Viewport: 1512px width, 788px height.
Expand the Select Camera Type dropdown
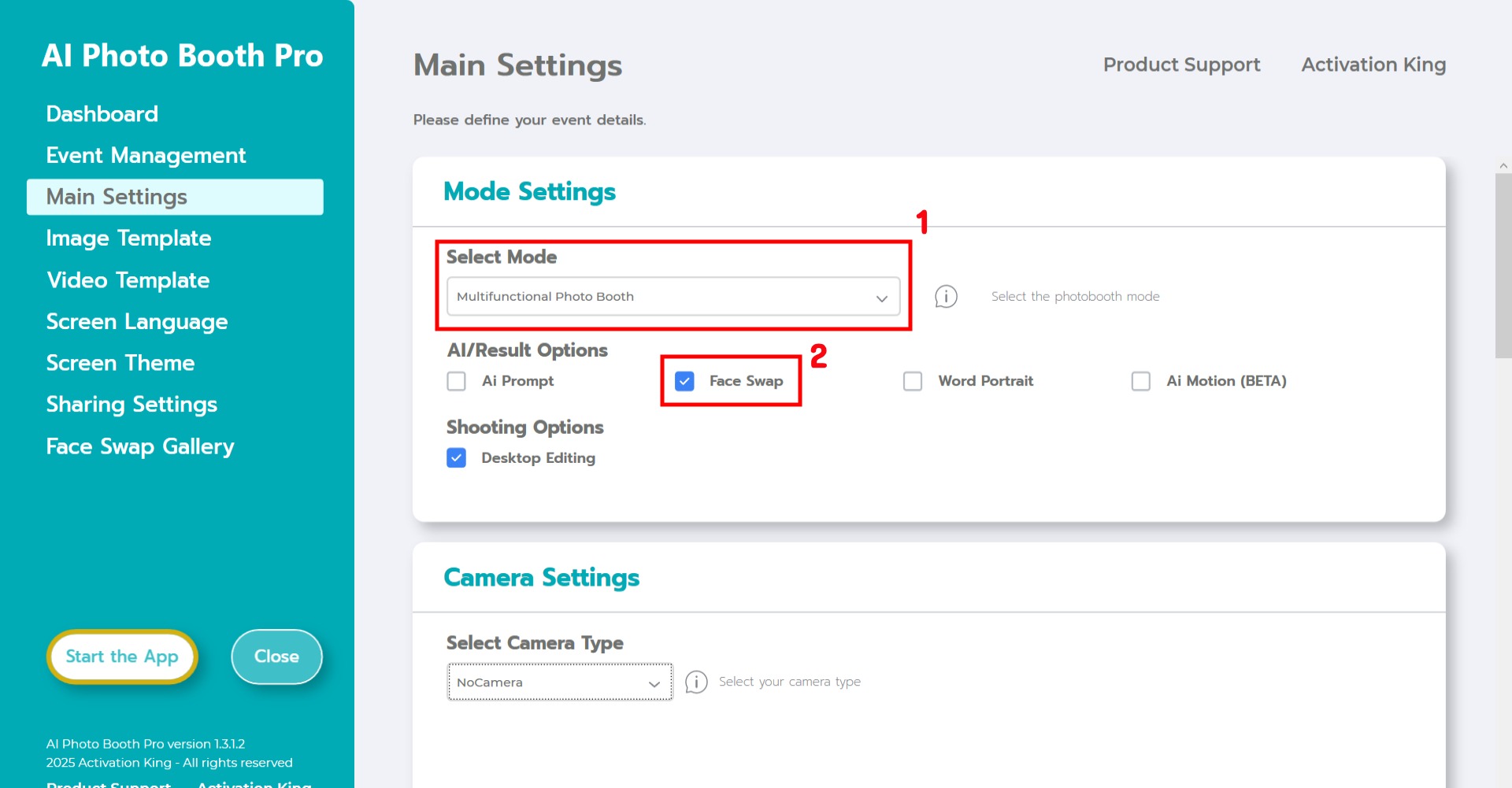click(x=559, y=682)
